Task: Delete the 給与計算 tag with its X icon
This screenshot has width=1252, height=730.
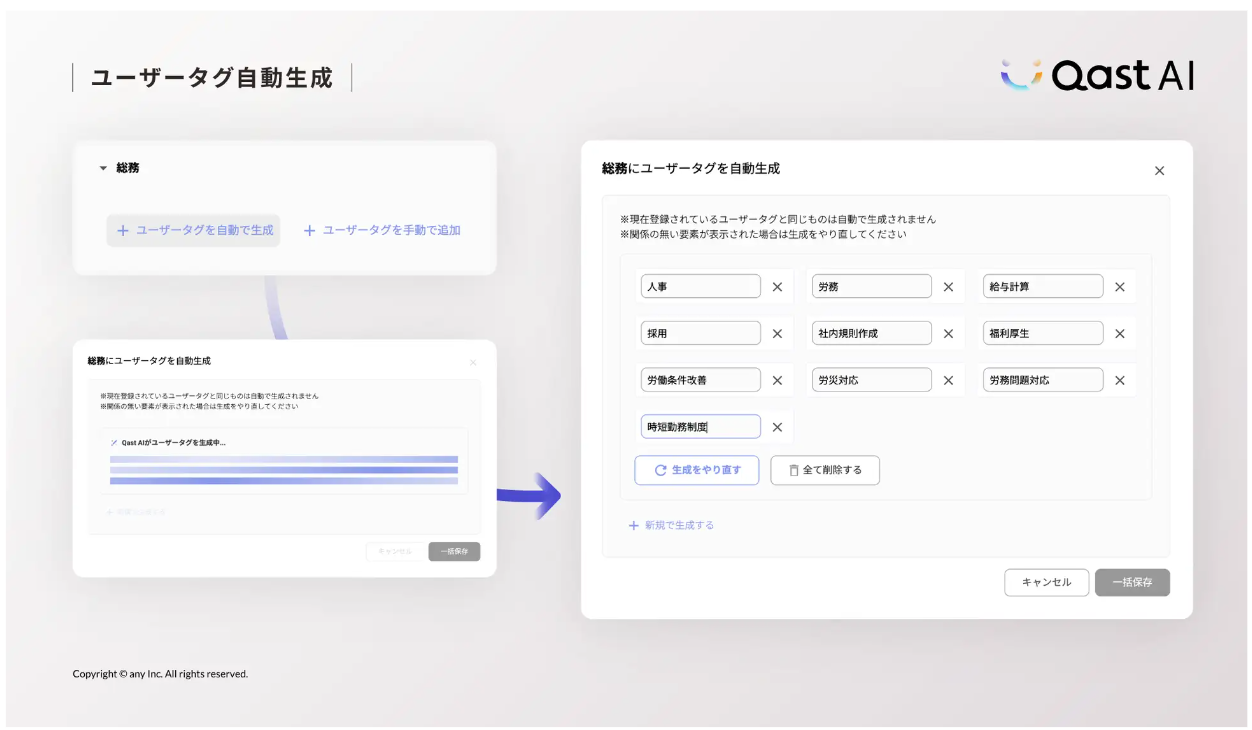Action: pyautogui.click(x=1119, y=286)
